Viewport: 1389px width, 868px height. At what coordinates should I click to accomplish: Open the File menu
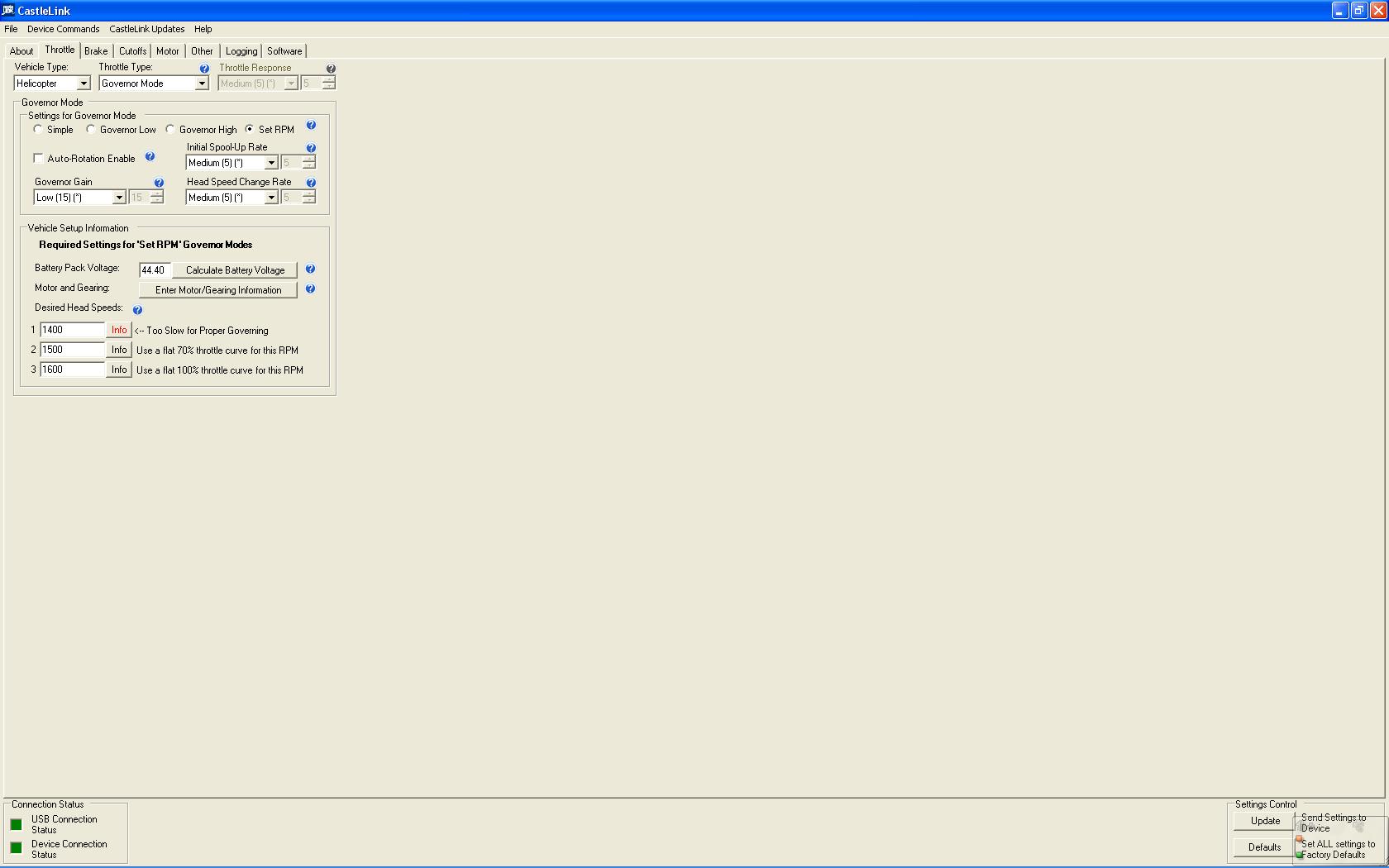11,29
